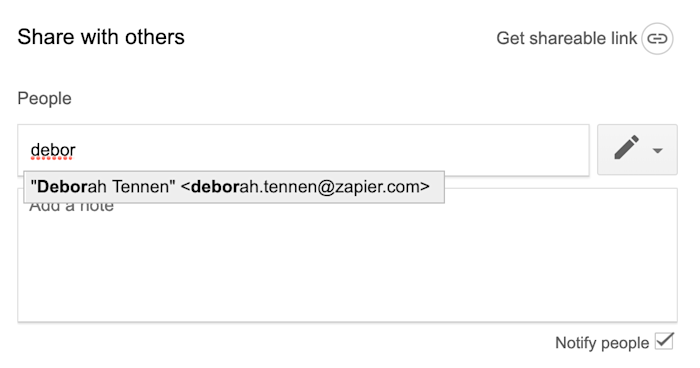Click the People field label
Screen dimensions: 700x368
[44, 98]
